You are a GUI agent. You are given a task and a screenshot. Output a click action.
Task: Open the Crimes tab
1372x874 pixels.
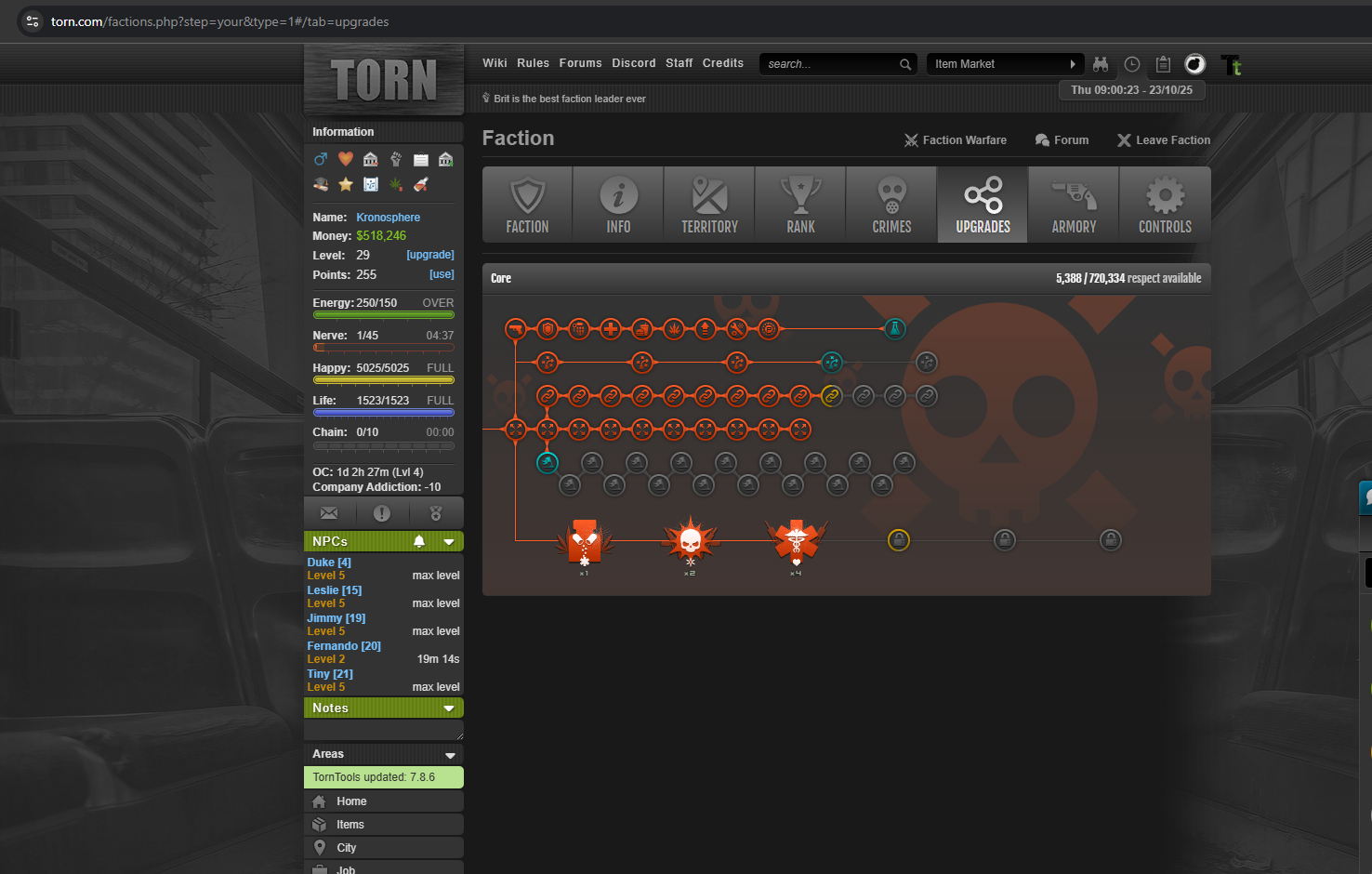tap(891, 205)
